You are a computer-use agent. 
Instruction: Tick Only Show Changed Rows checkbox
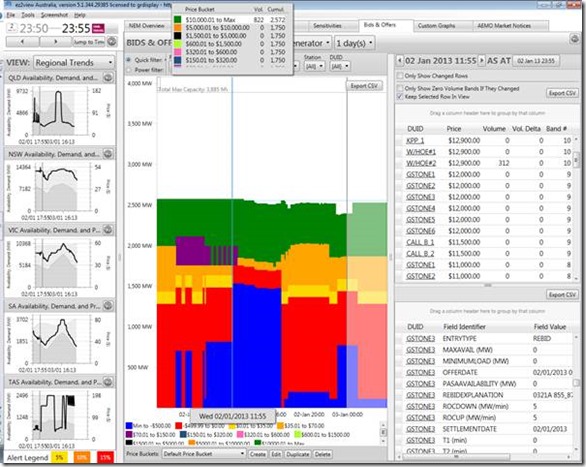click(x=400, y=76)
